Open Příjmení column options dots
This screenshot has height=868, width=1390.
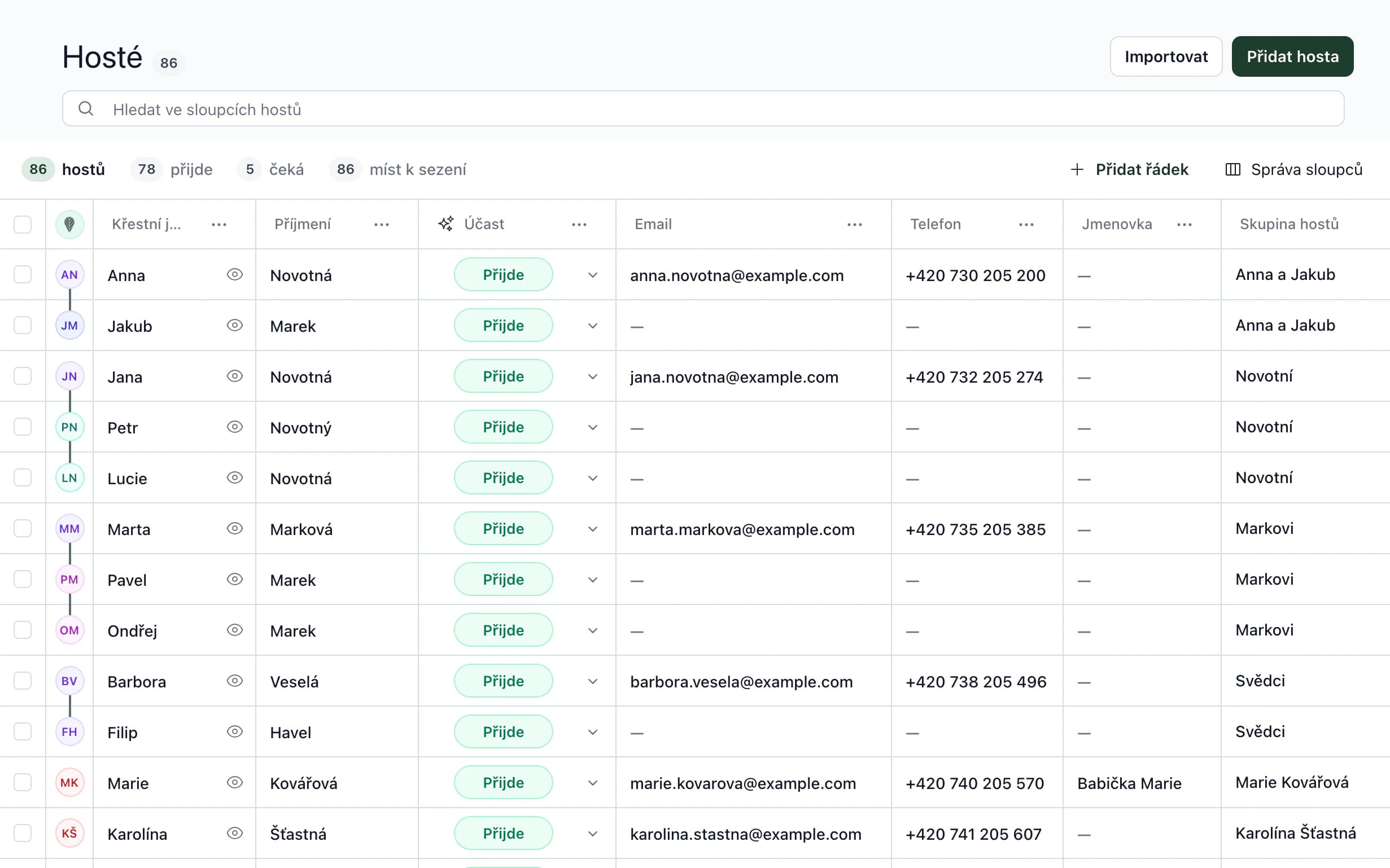point(381,225)
